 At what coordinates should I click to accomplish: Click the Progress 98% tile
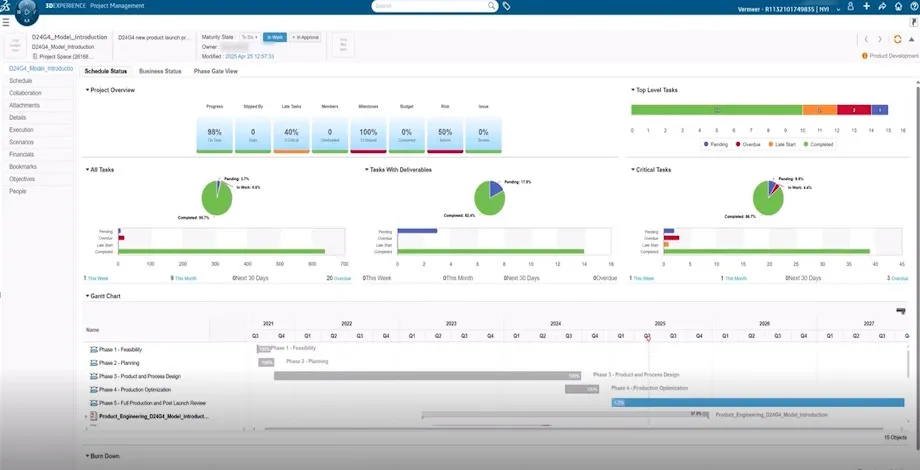pyautogui.click(x=215, y=135)
